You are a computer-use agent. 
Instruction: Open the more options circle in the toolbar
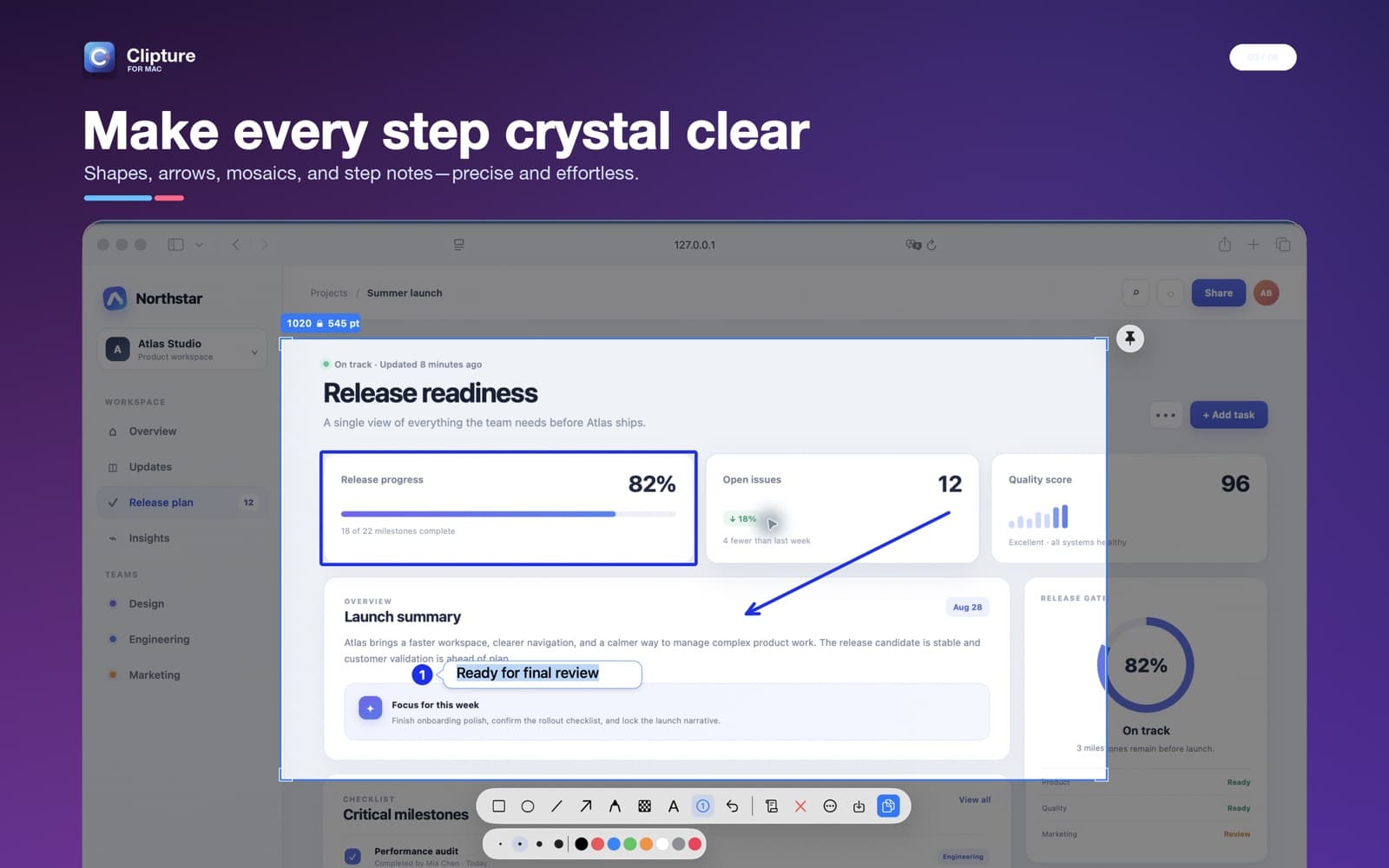[x=830, y=806]
